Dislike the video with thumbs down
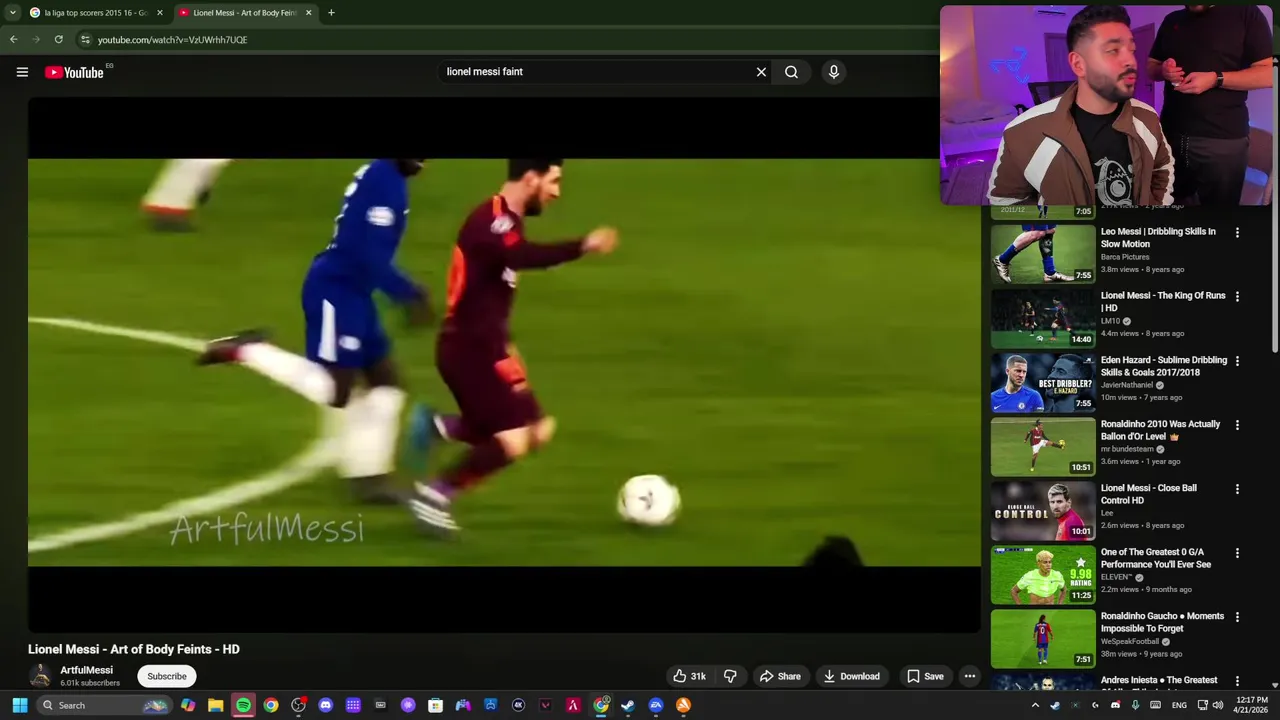 click(730, 676)
